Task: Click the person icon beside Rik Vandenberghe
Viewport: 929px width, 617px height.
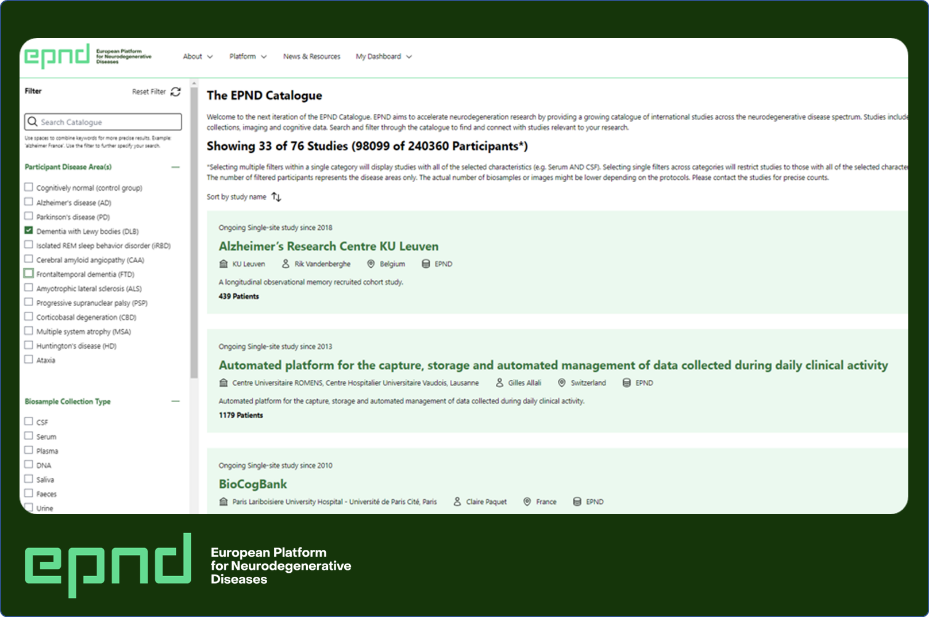Action: point(286,263)
